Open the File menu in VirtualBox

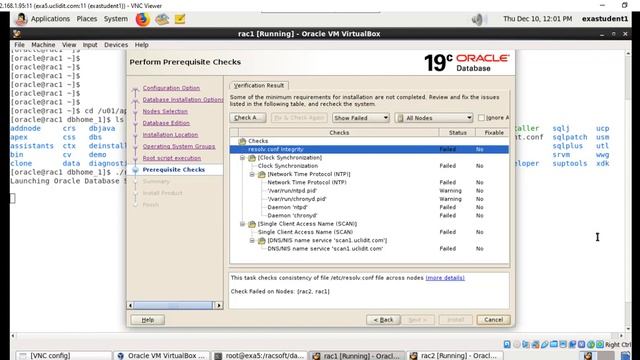click(19, 45)
